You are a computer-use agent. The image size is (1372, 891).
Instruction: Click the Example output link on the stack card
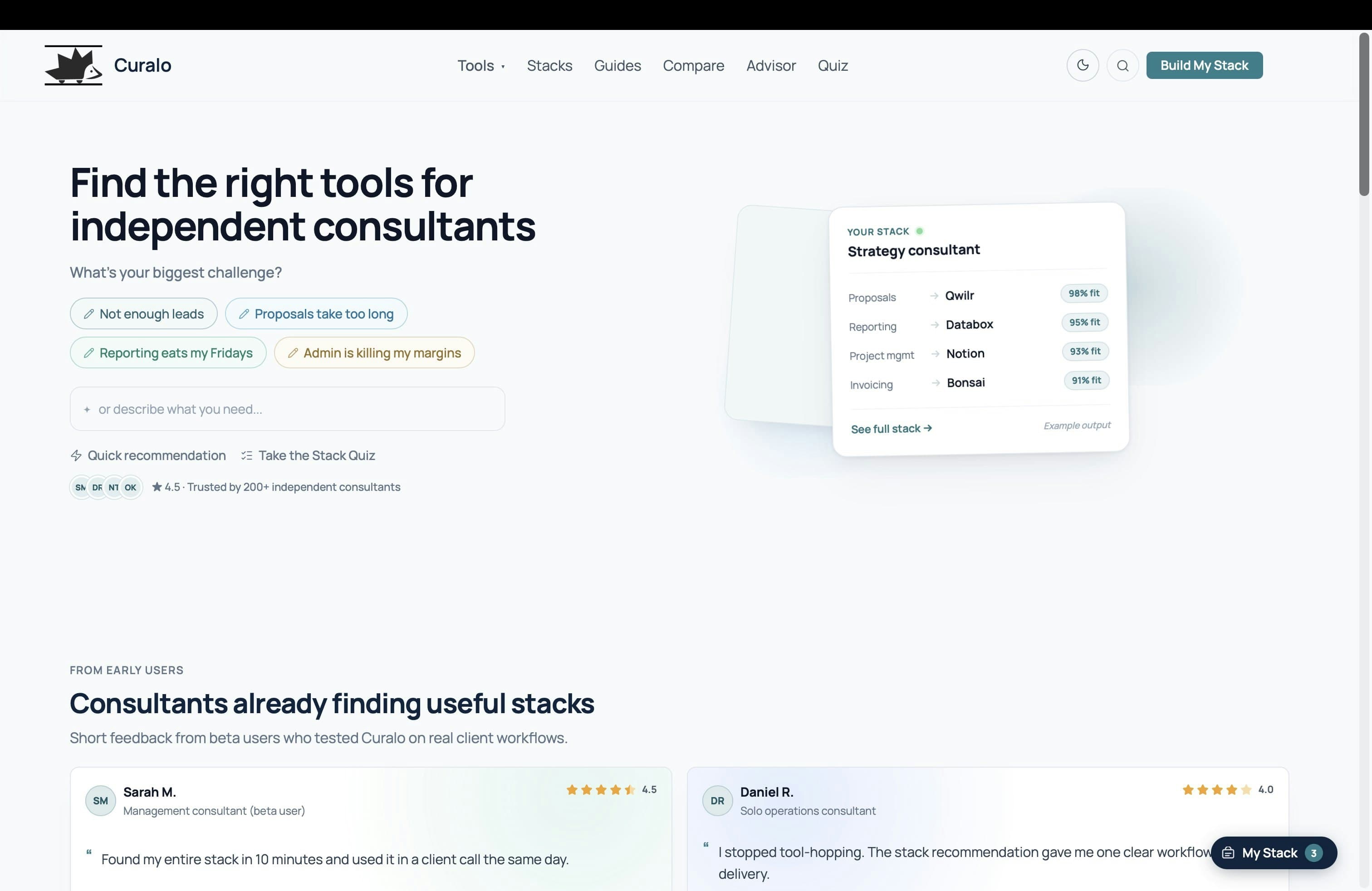1077,426
